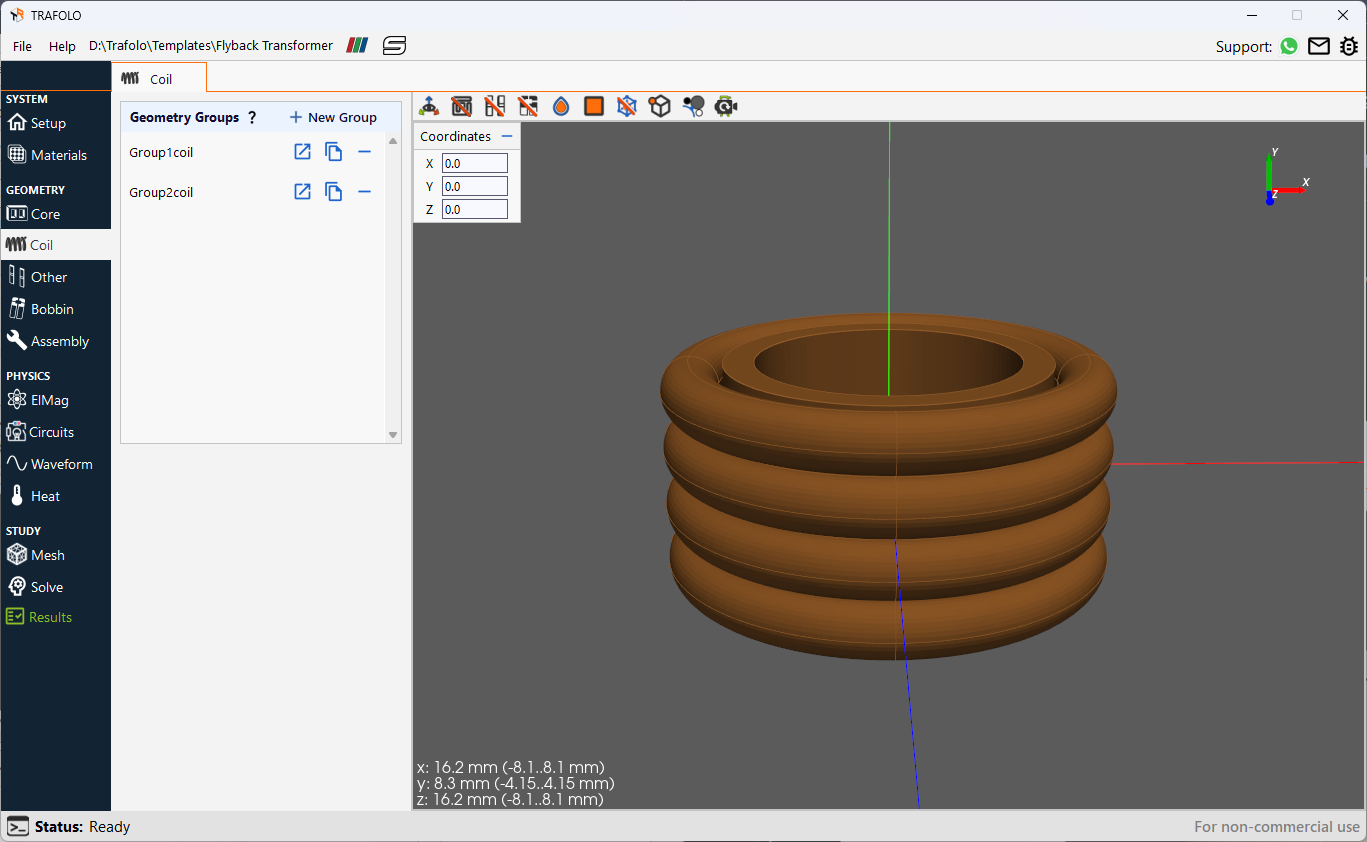Image resolution: width=1367 pixels, height=842 pixels.
Task: Remove Group1coil with the minus control
Action: click(364, 151)
